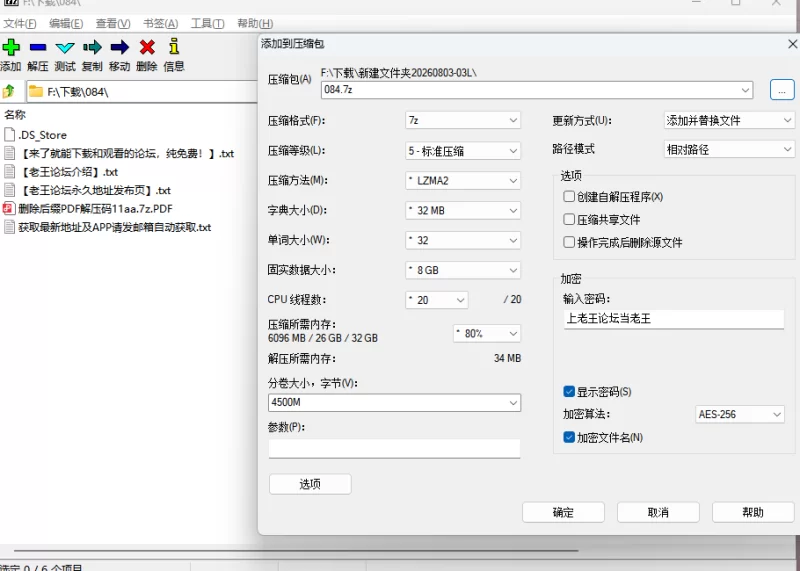Click 取消 button
Screen dimensions: 800x571
[658, 512]
